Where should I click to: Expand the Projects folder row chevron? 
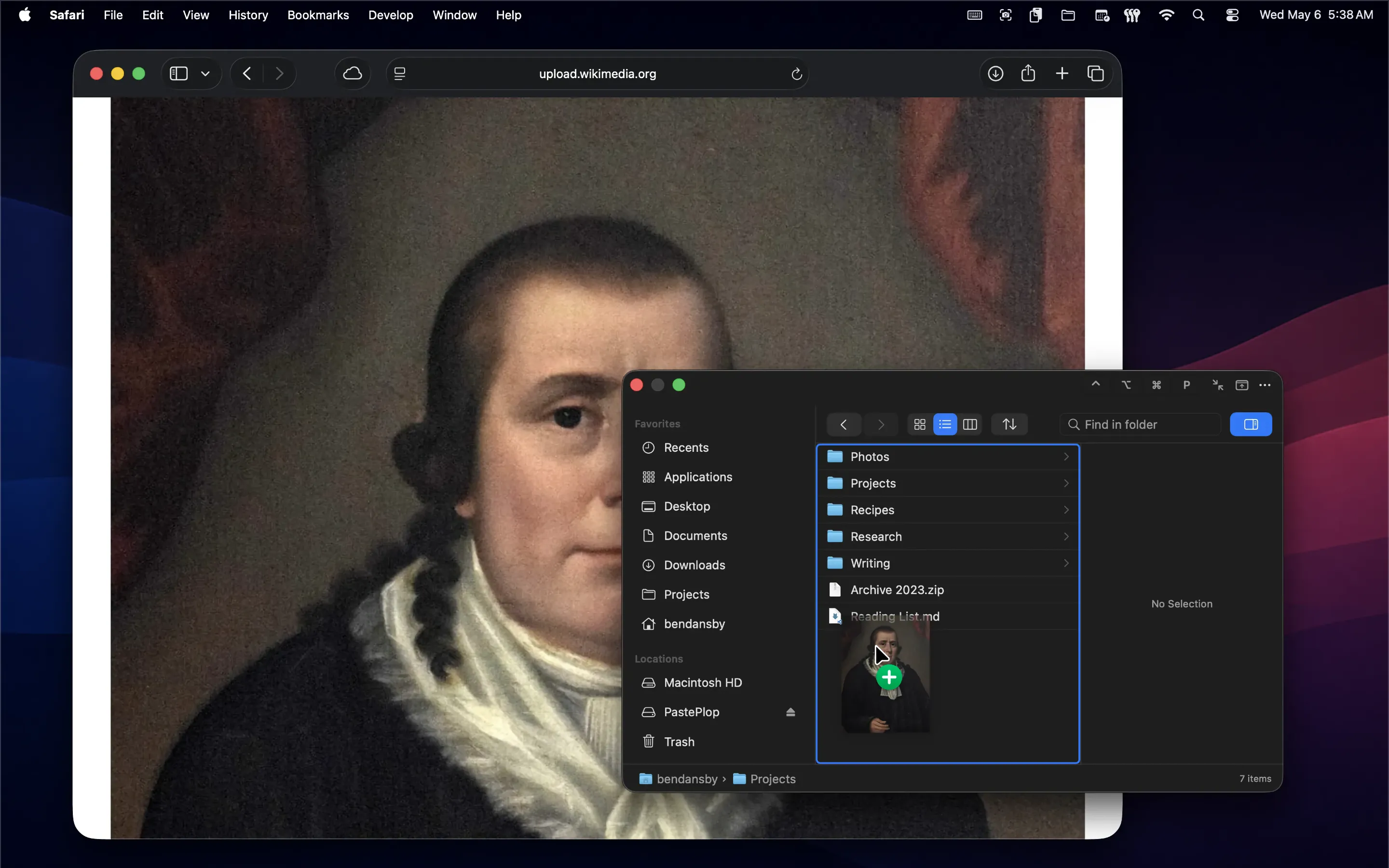pyautogui.click(x=1066, y=483)
